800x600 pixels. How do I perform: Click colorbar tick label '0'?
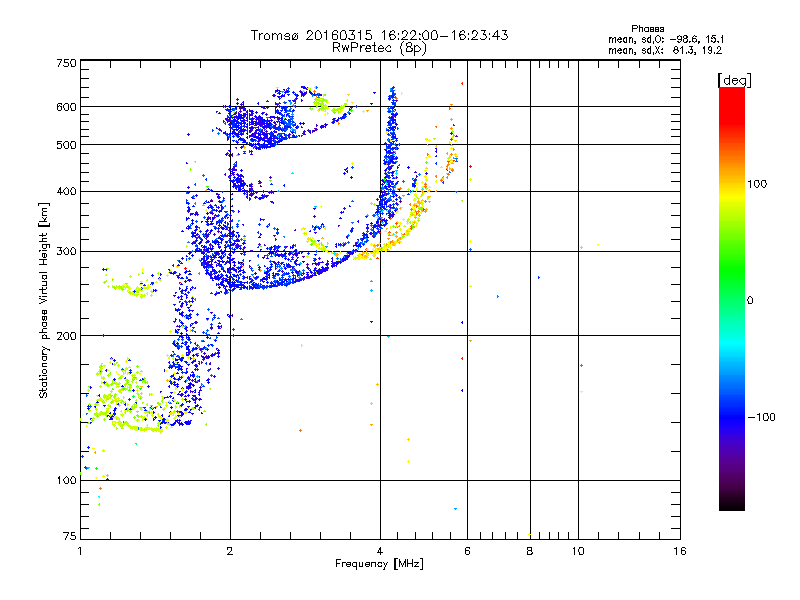pyautogui.click(x=749, y=301)
